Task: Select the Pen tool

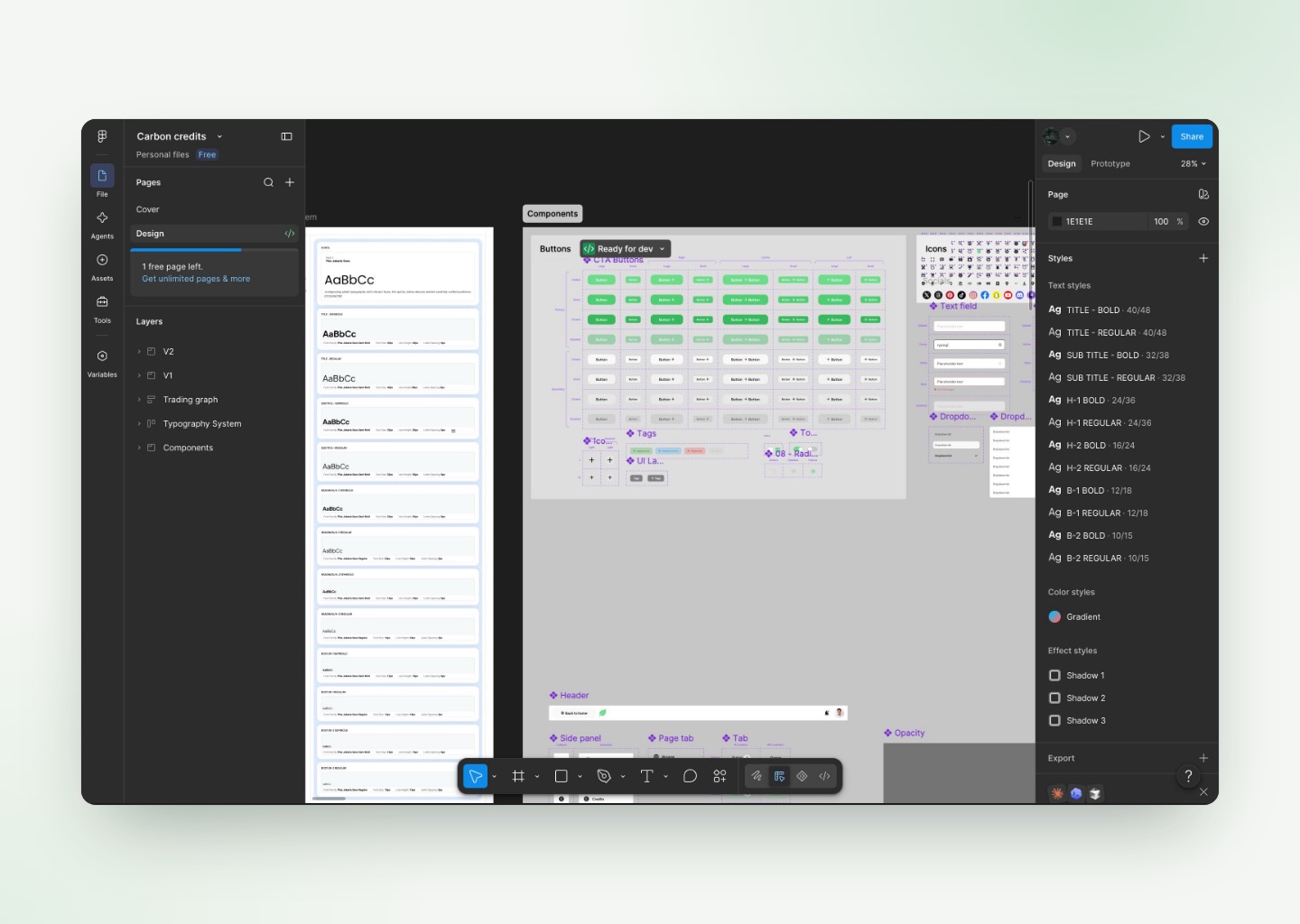Action: point(604,776)
